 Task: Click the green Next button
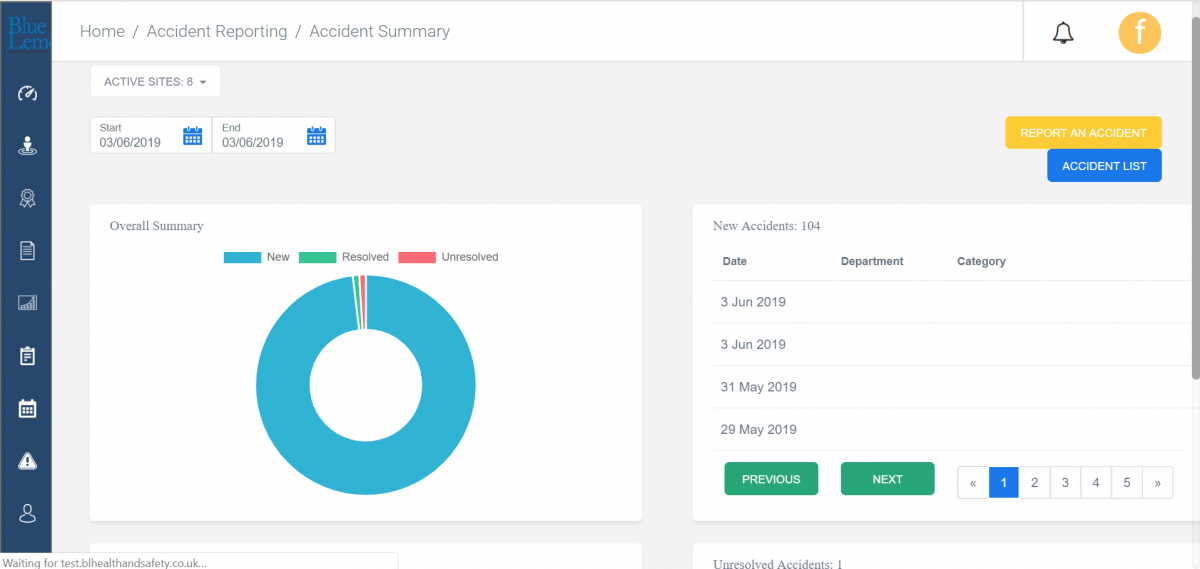(887, 479)
